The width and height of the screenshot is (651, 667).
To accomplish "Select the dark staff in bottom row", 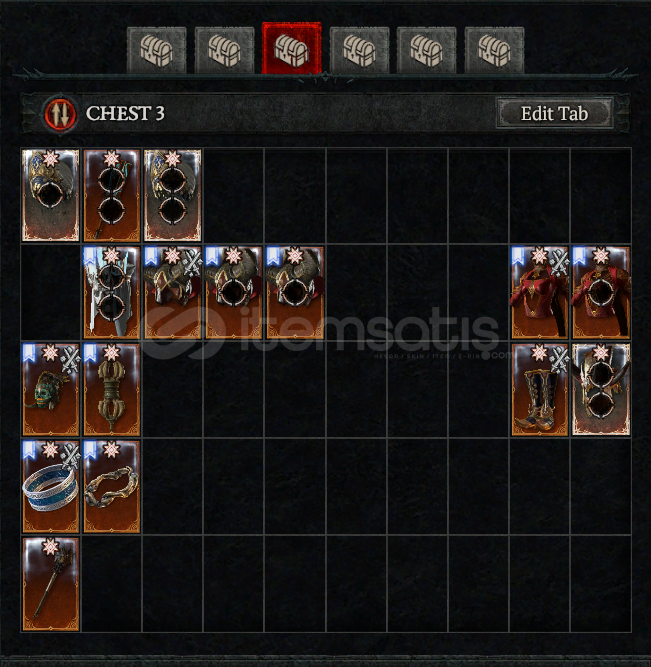I will pyautogui.click(x=51, y=583).
